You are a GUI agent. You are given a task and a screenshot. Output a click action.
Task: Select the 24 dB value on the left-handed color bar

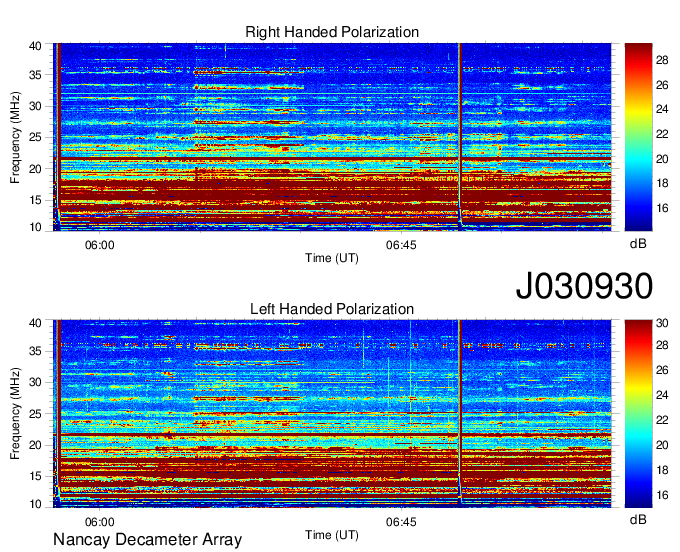pos(662,395)
